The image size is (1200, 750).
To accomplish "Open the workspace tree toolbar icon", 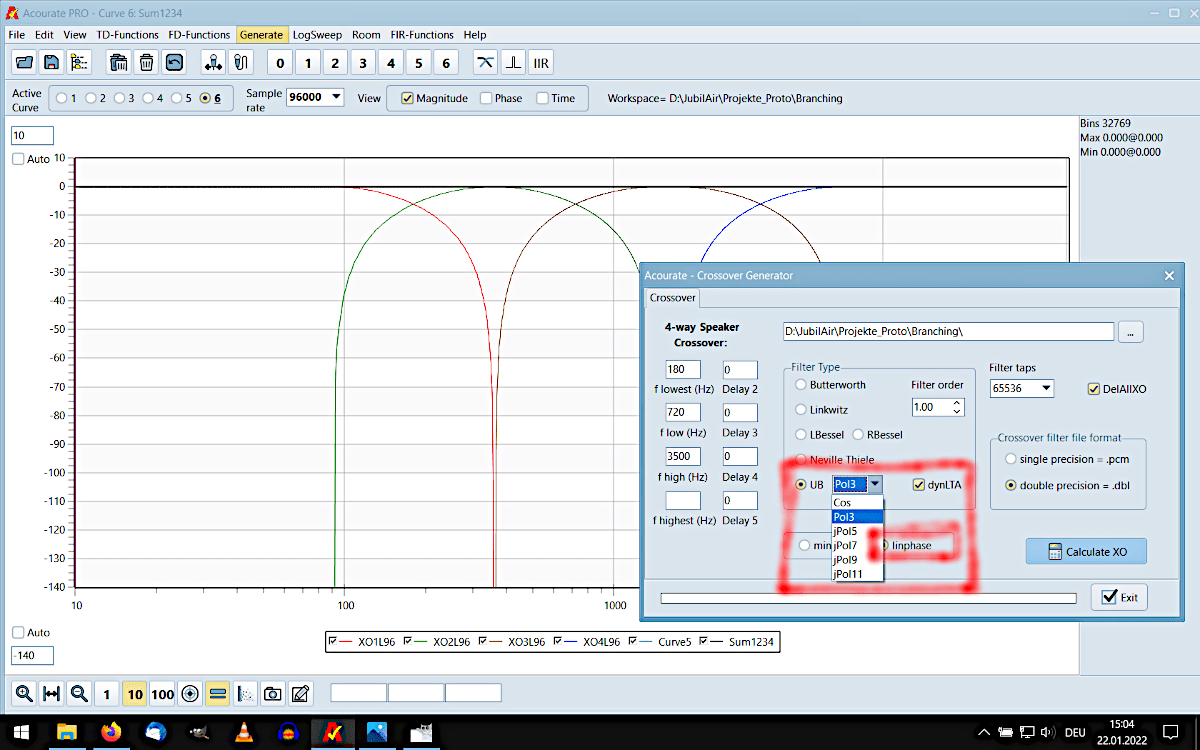I will coord(79,62).
